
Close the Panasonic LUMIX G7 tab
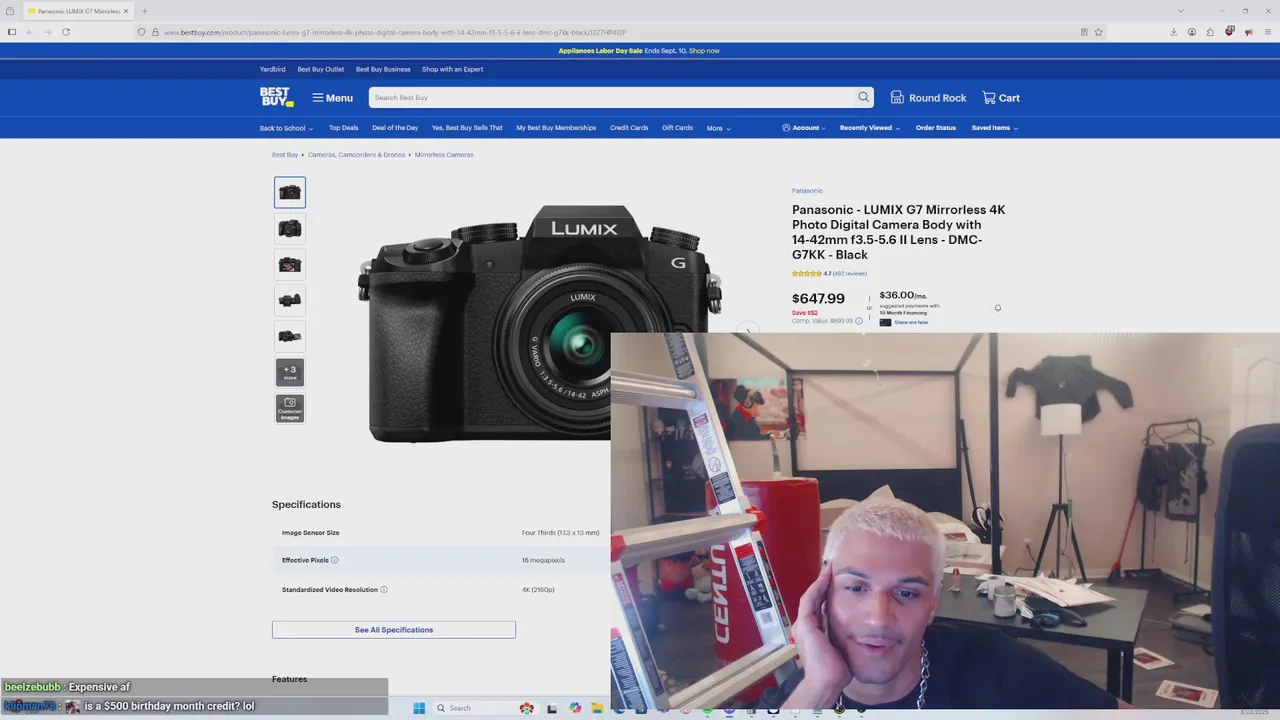pyautogui.click(x=126, y=11)
